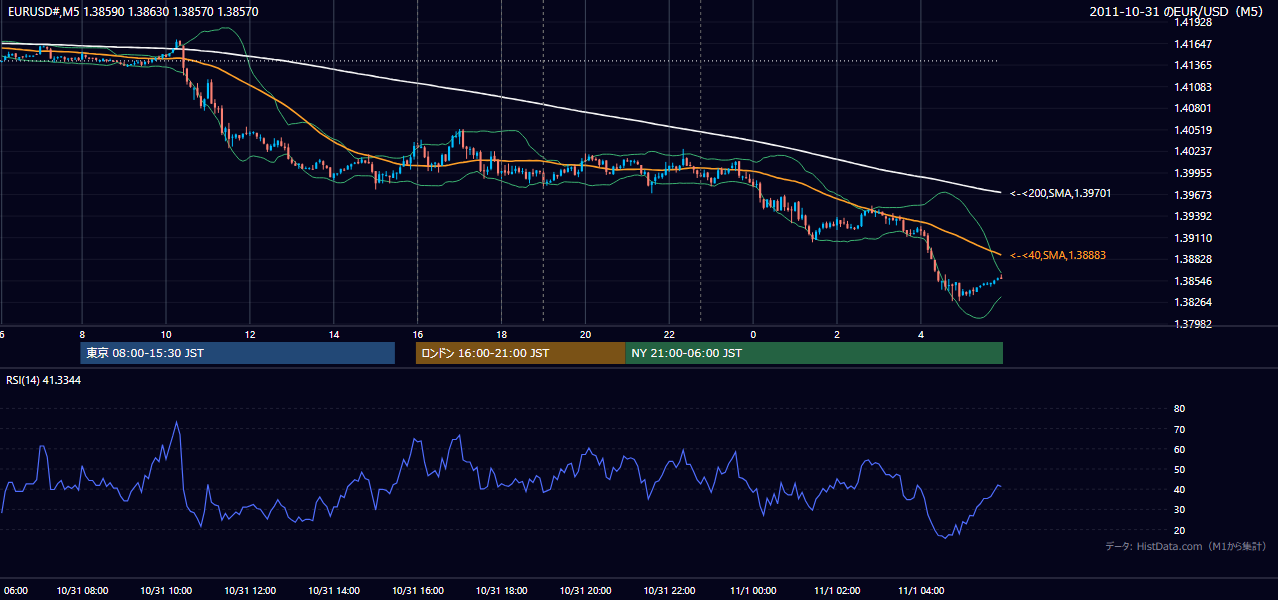The image size is (1278, 600).
Task: Click price level 1.38828 on axis
Action: pos(1193,259)
